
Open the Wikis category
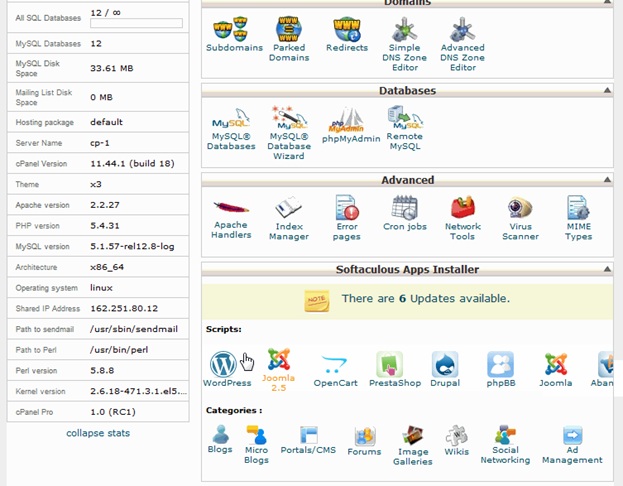pyautogui.click(x=457, y=441)
